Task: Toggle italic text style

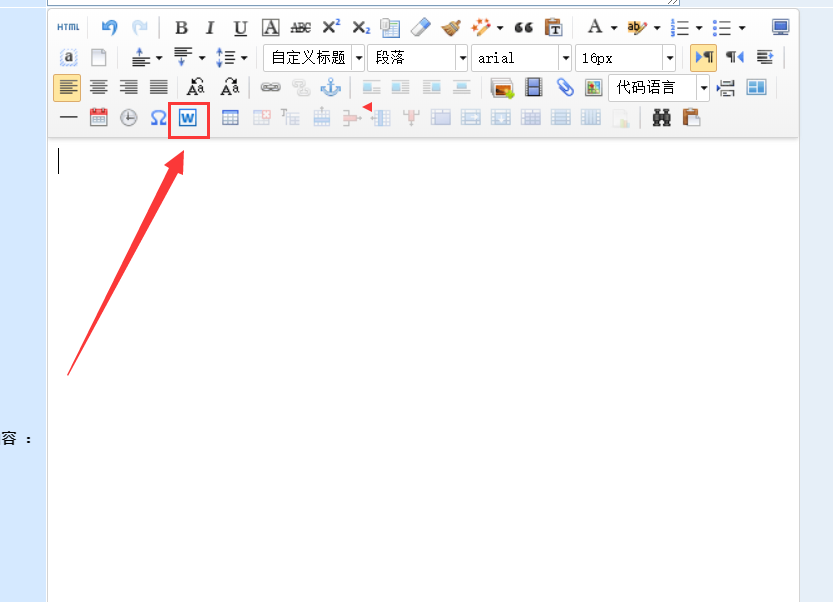Action: tap(210, 27)
